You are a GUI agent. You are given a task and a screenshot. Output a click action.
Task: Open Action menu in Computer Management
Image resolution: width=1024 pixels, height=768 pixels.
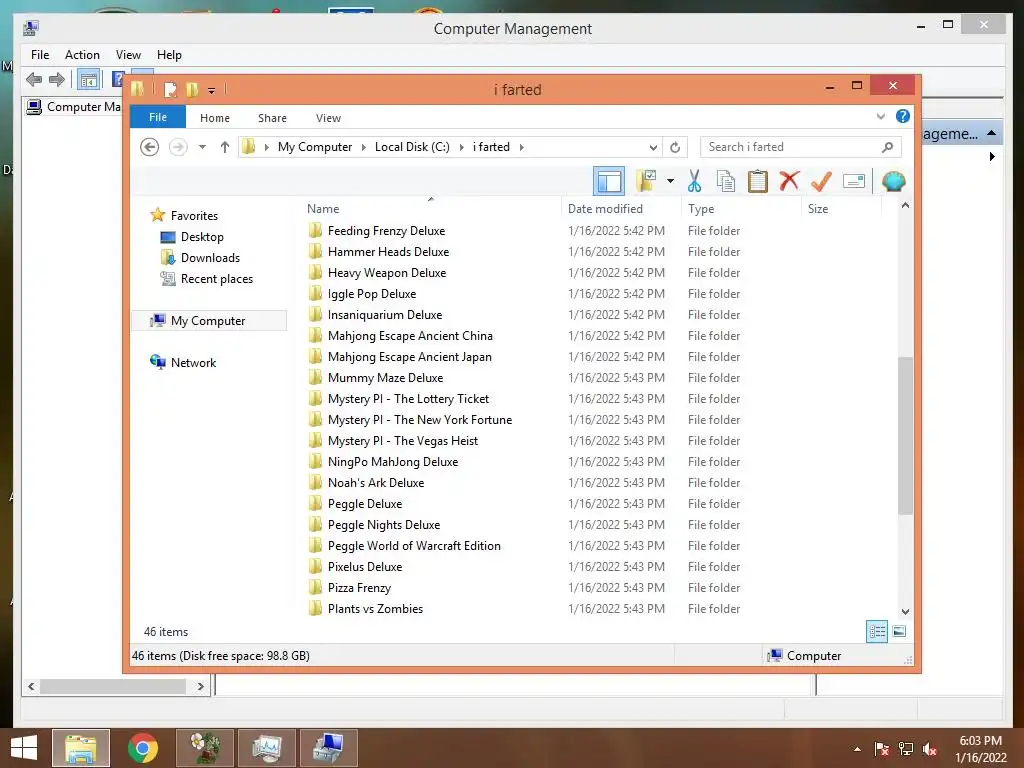point(82,55)
